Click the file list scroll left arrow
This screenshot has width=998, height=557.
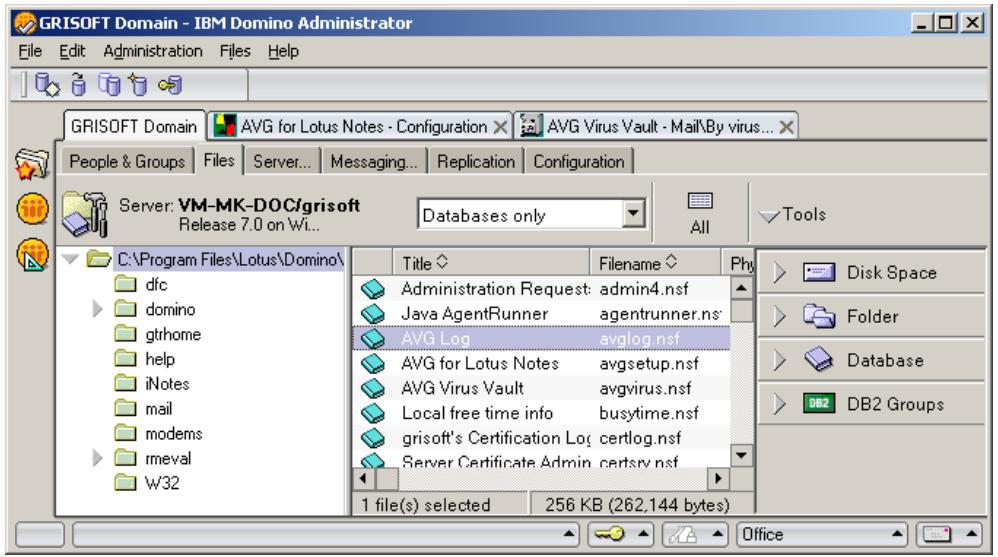[x=363, y=478]
